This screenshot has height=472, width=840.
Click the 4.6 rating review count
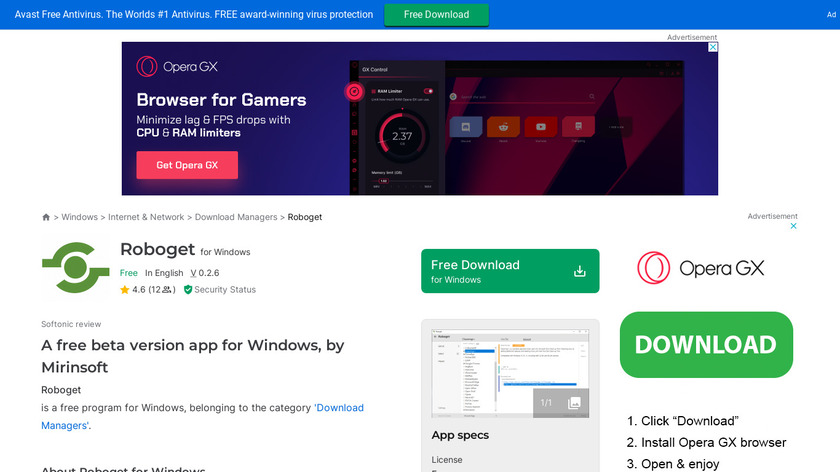(x=160, y=290)
